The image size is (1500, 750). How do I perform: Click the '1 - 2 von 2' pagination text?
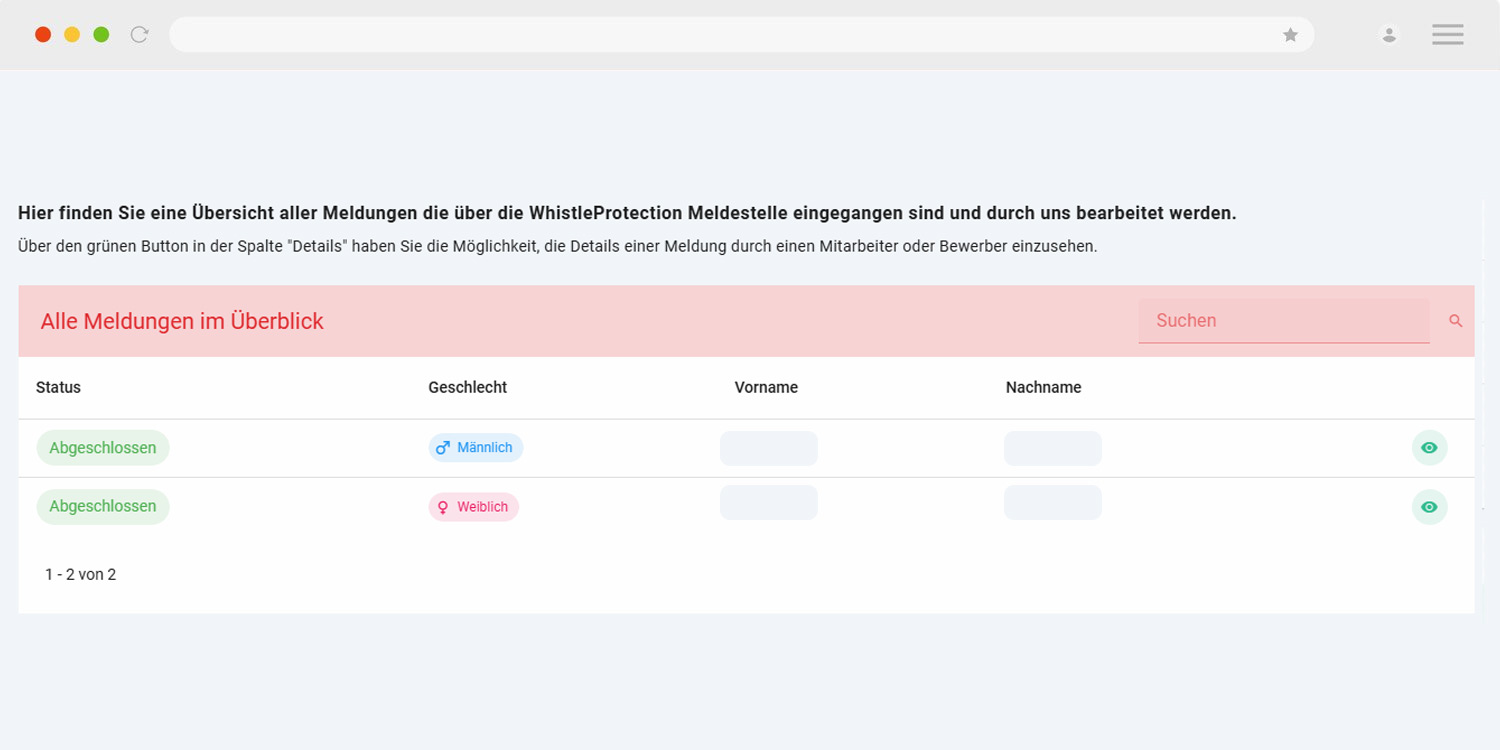tap(80, 574)
